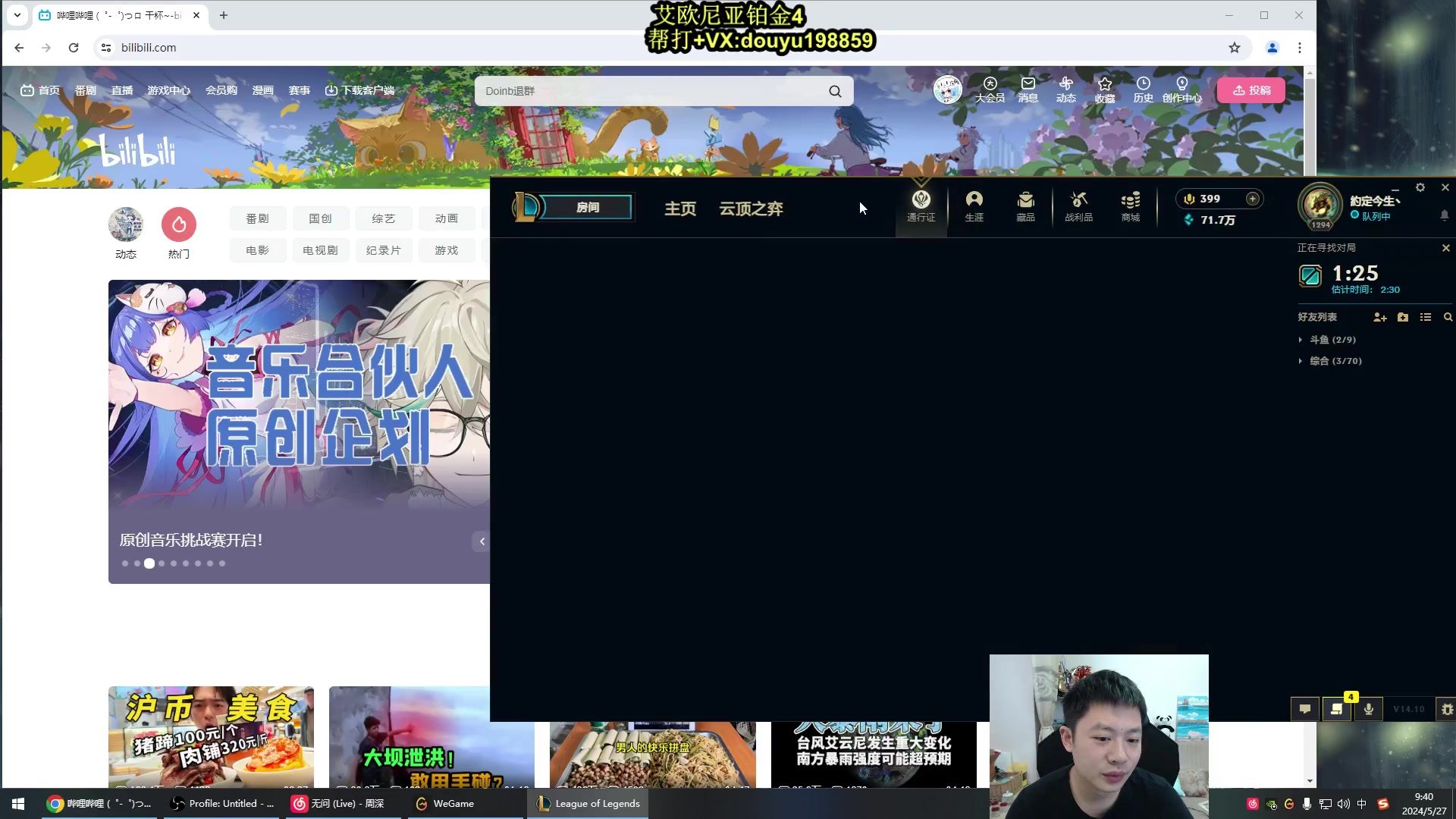Switch to the 云顶之弈 tab

750,209
